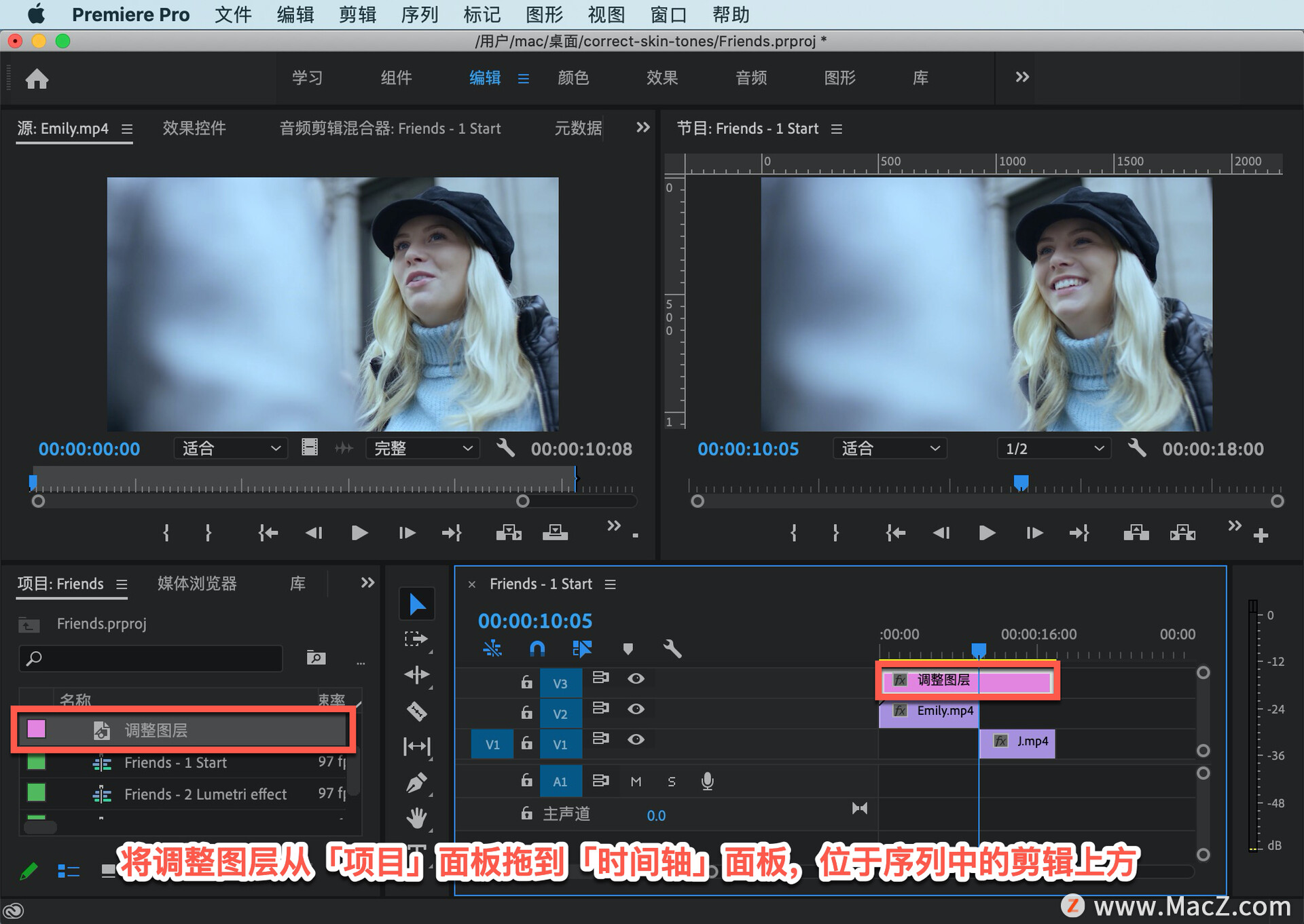Toggle V2 track lock
The image size is (1304, 924).
click(526, 712)
